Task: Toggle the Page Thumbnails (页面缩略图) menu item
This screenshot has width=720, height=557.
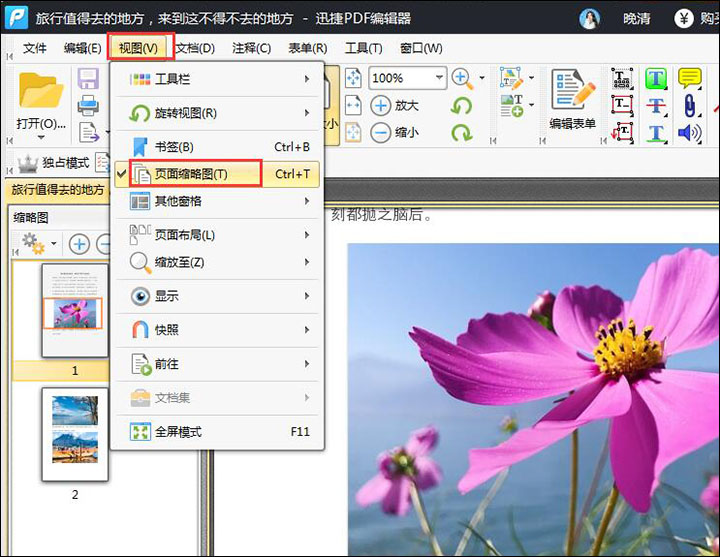Action: pos(190,173)
